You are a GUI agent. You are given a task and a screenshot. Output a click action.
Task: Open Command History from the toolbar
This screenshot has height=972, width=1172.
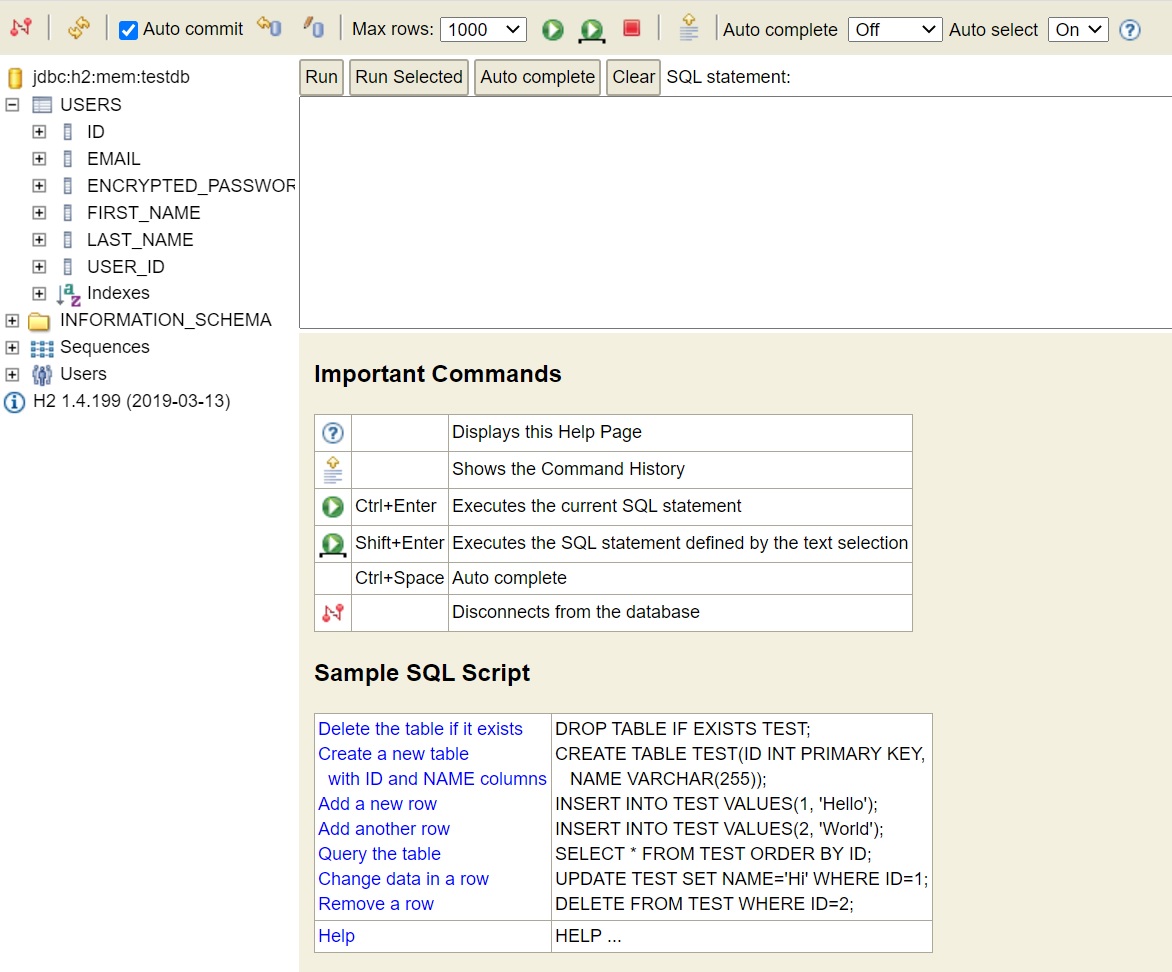pos(688,28)
